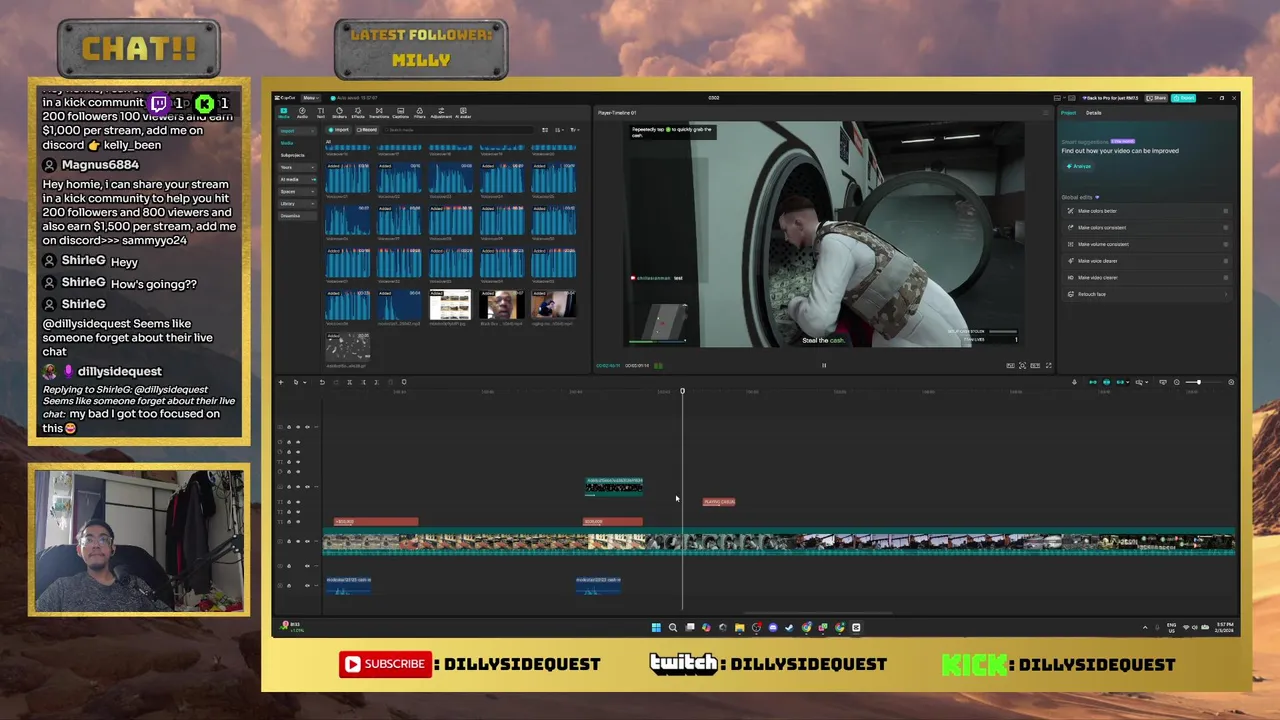Click the Share button
1280x720 pixels.
(1156, 98)
